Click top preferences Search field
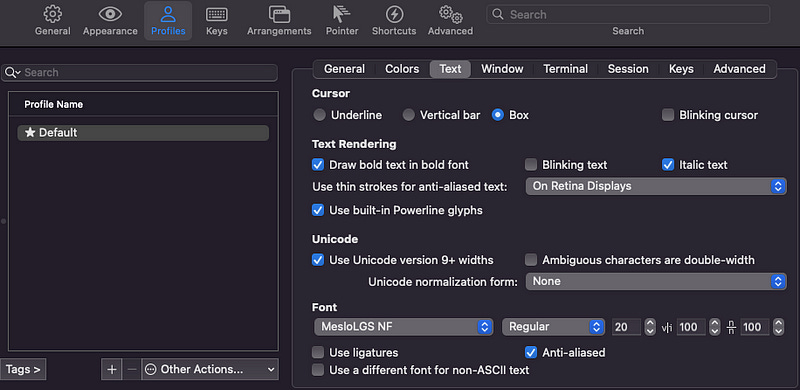 tap(628, 14)
